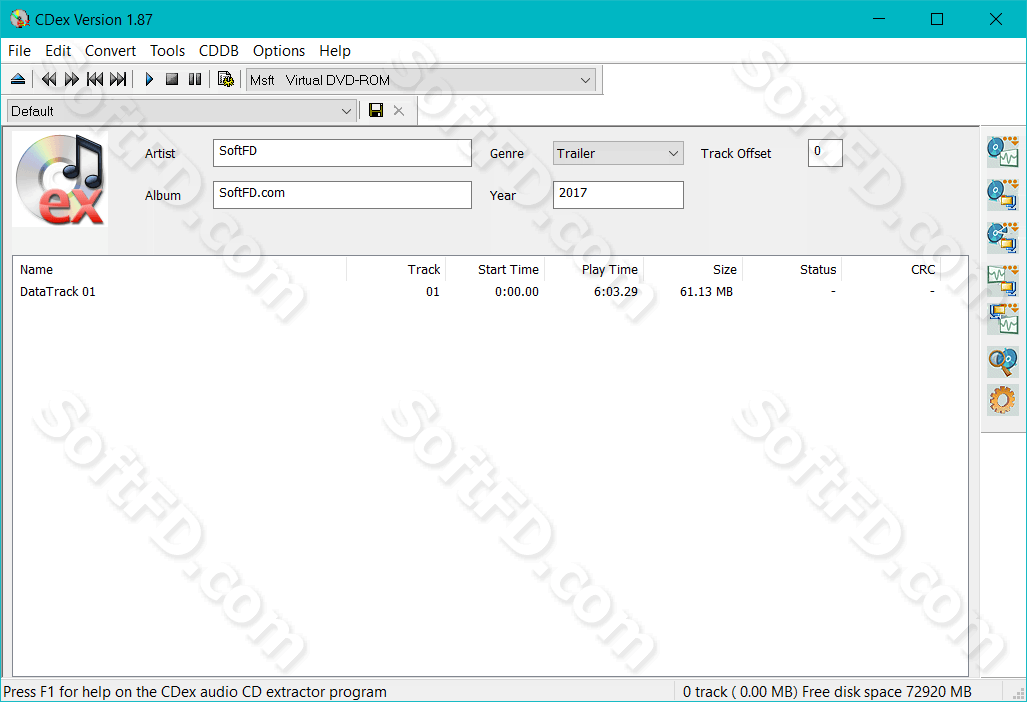Click the fifth icon in the right sidebar
Image resolution: width=1027 pixels, height=702 pixels.
pyautogui.click(x=1003, y=319)
